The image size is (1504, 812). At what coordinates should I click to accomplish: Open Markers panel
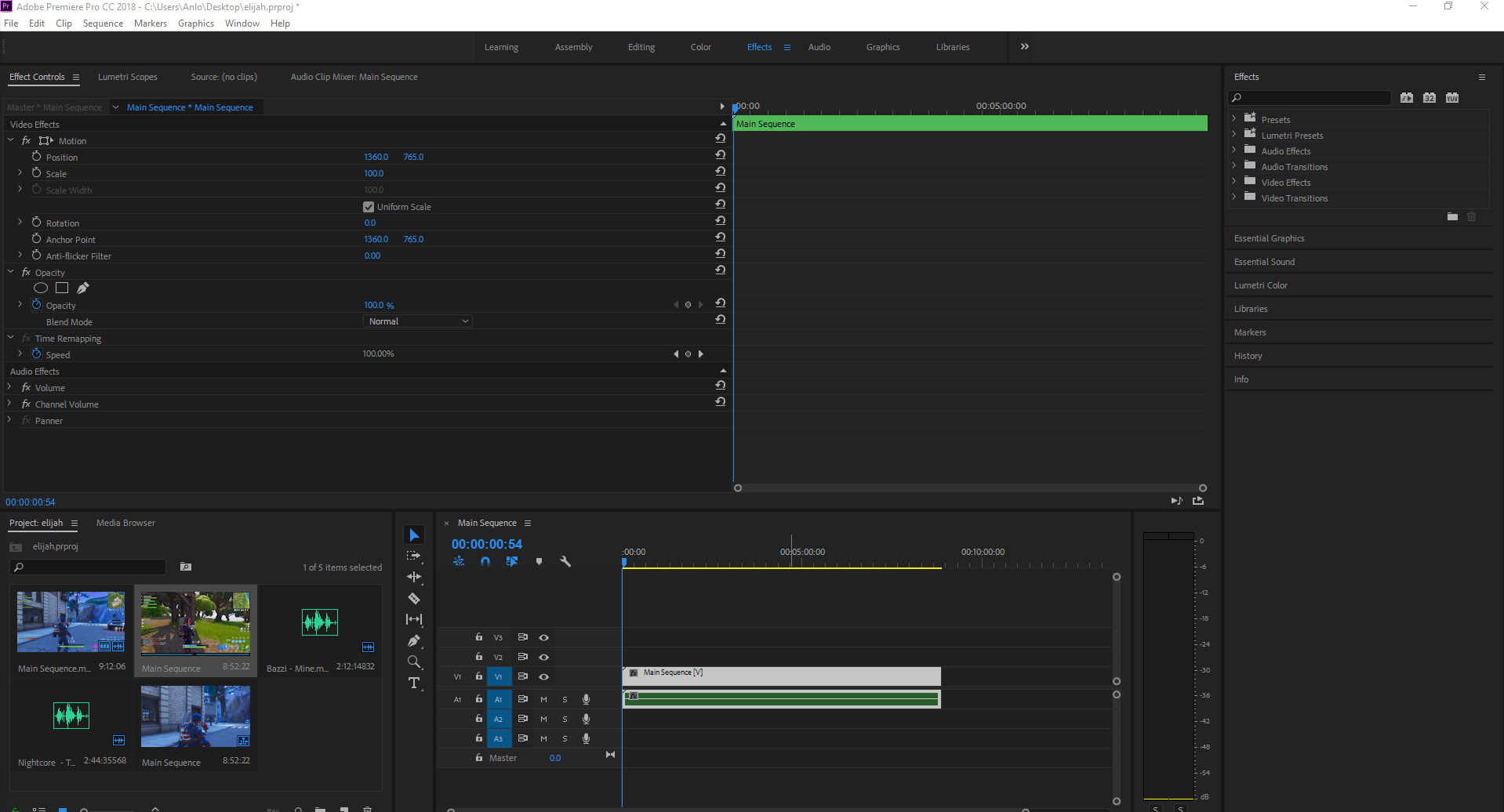(1250, 332)
